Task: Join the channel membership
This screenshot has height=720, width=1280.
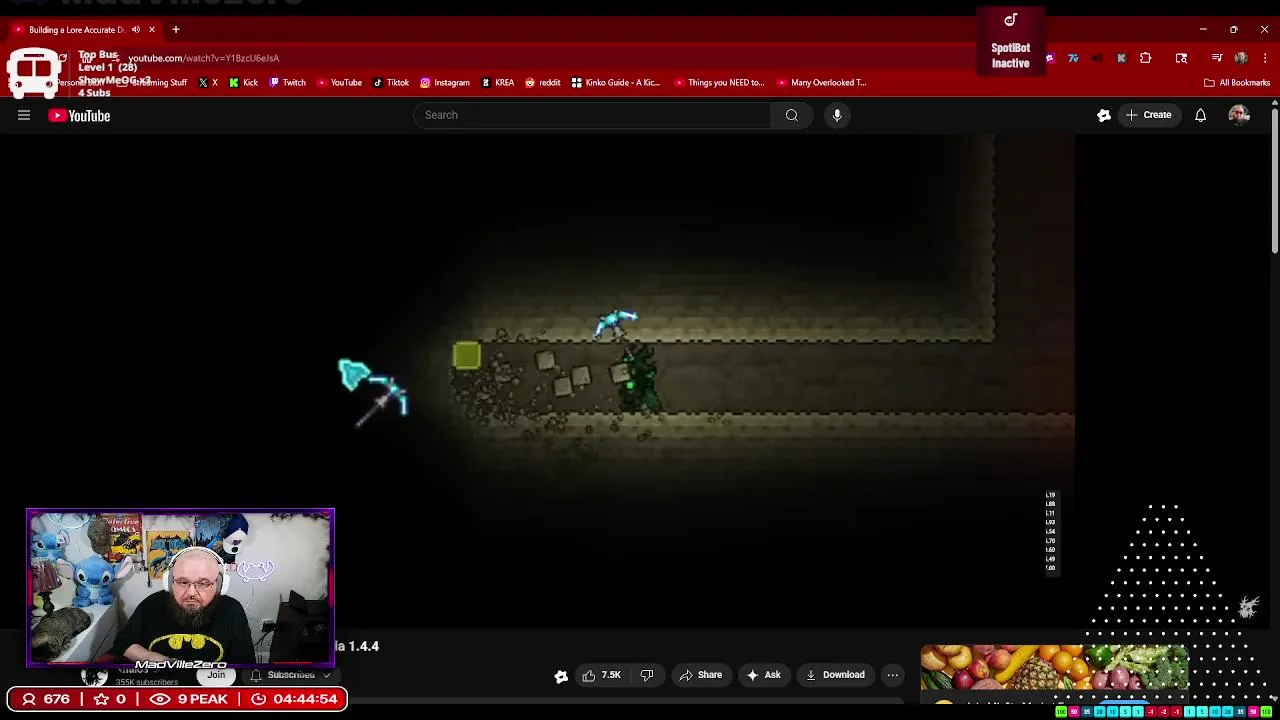Action: tap(216, 675)
